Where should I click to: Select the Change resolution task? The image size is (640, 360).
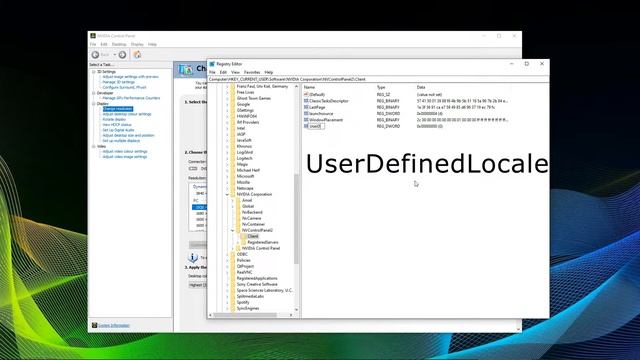coord(118,109)
